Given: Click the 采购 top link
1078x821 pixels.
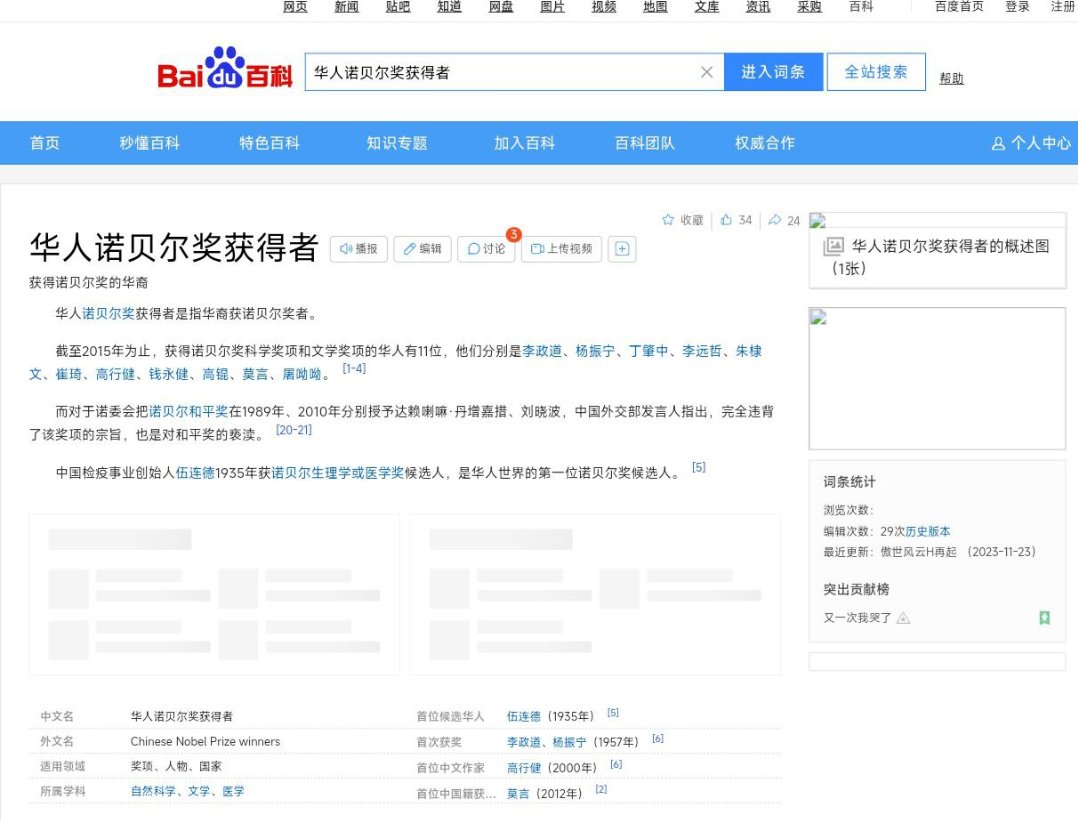Looking at the screenshot, I should (810, 6).
